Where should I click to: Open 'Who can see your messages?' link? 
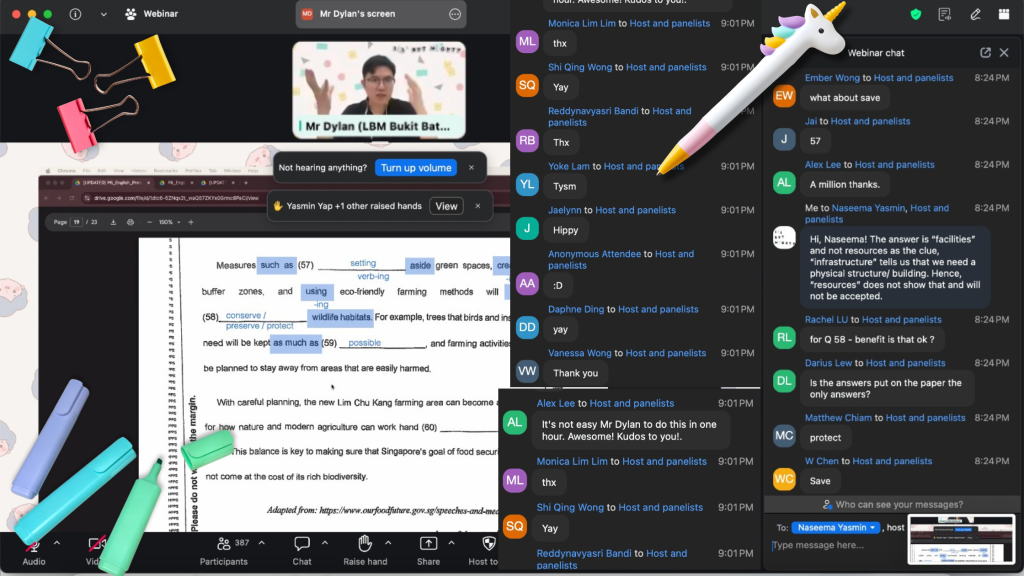892,504
